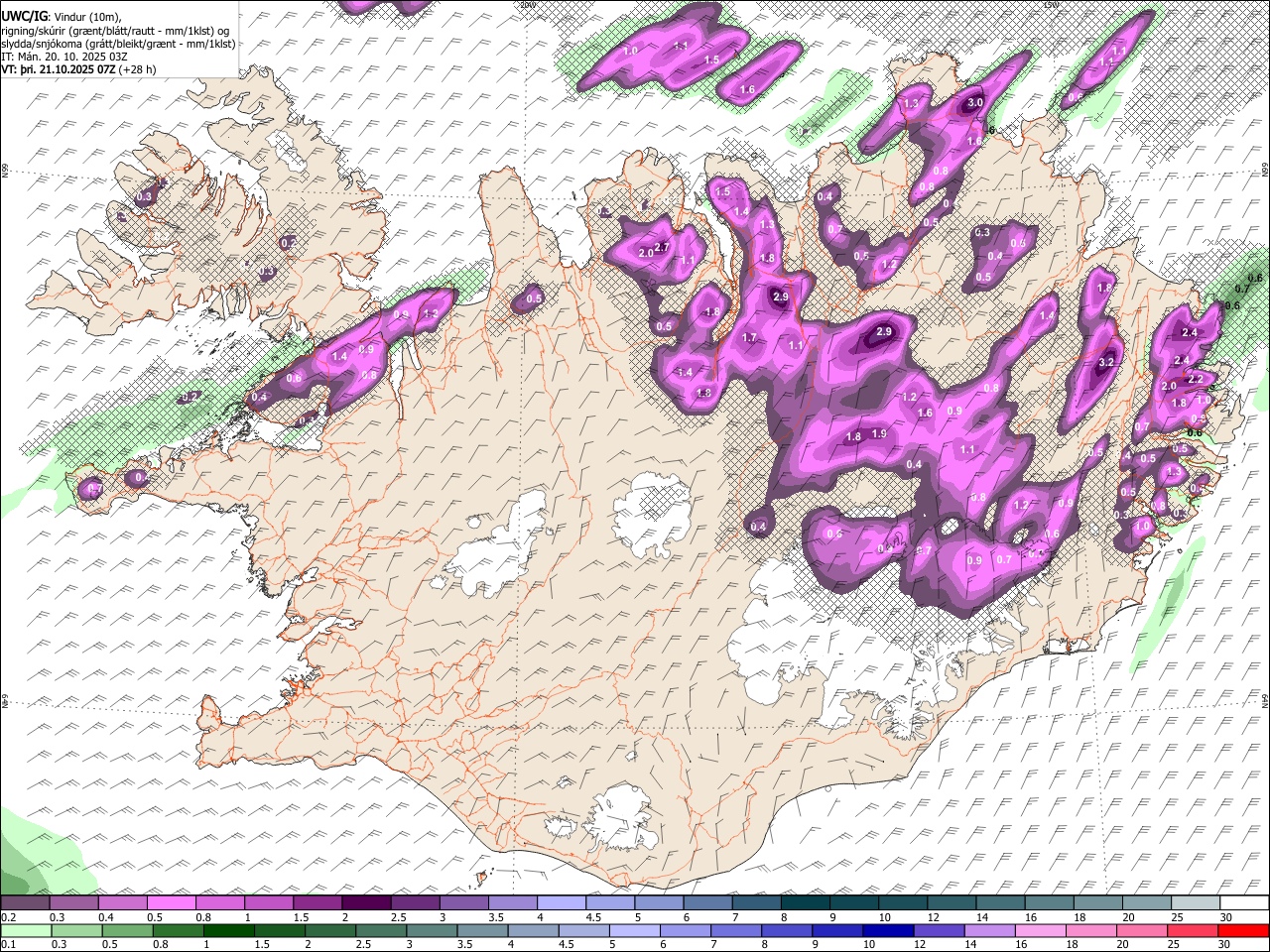This screenshot has width=1270, height=952.
Task: Click top legend swatch between 3.5 and 4
Action: pos(511,903)
